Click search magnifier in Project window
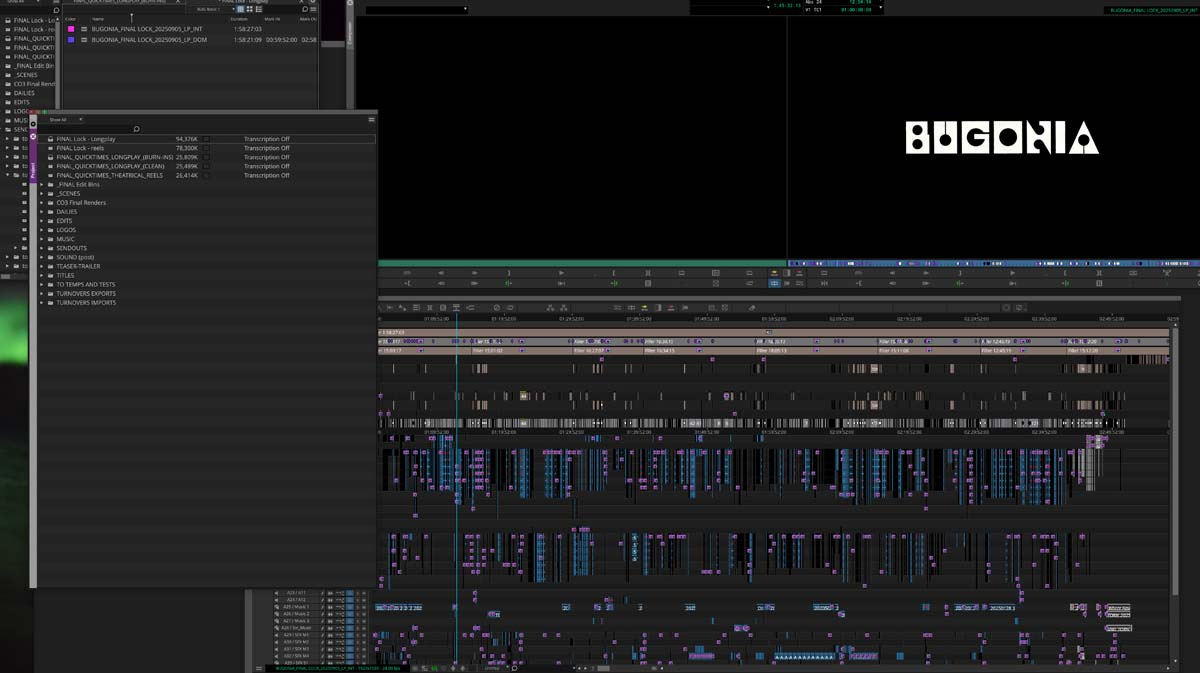This screenshot has width=1200, height=673. pyautogui.click(x=136, y=129)
